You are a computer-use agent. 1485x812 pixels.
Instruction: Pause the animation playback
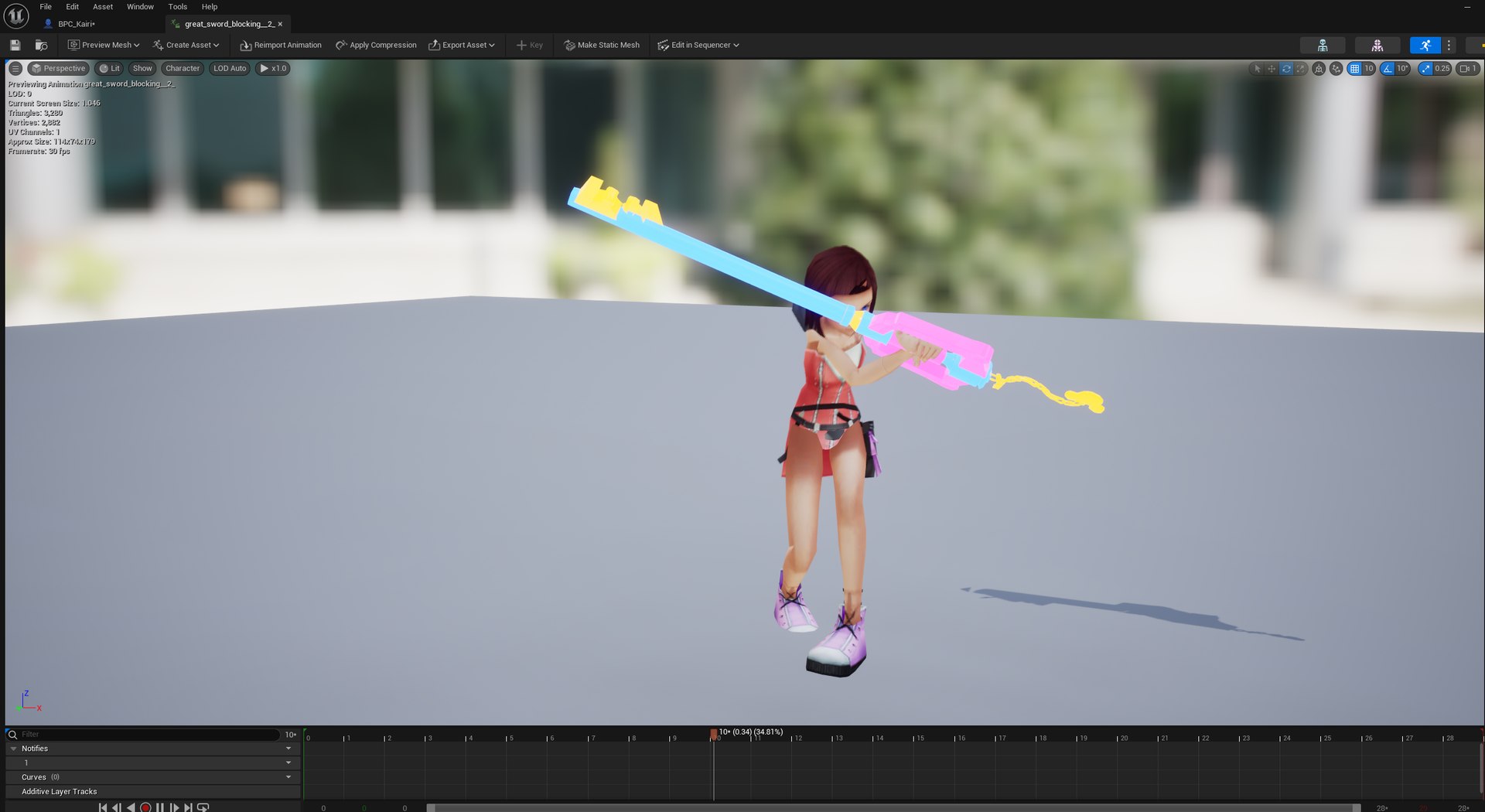coord(160,807)
